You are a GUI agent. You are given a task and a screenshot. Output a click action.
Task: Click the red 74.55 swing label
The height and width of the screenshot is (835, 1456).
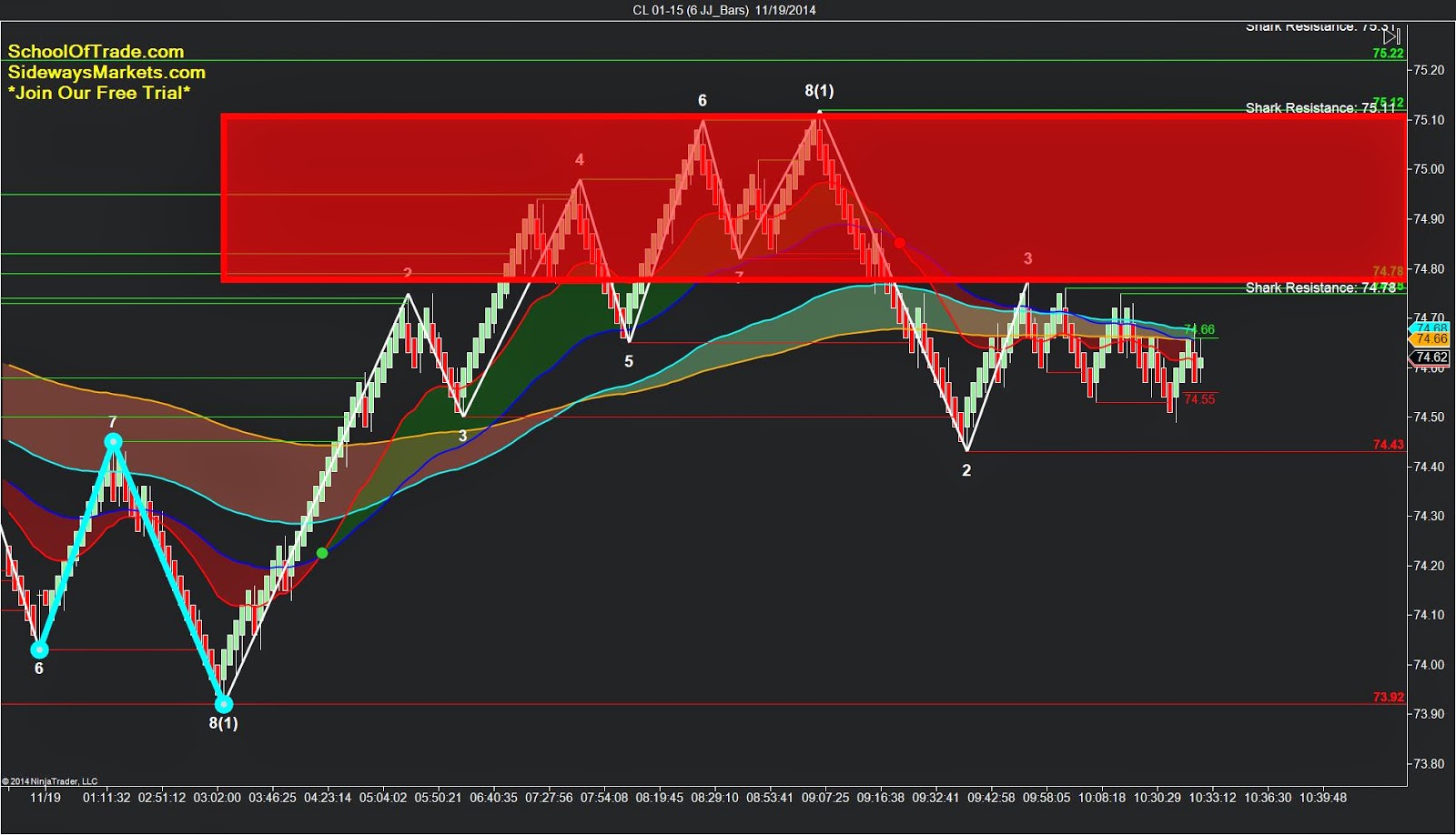(x=1199, y=399)
